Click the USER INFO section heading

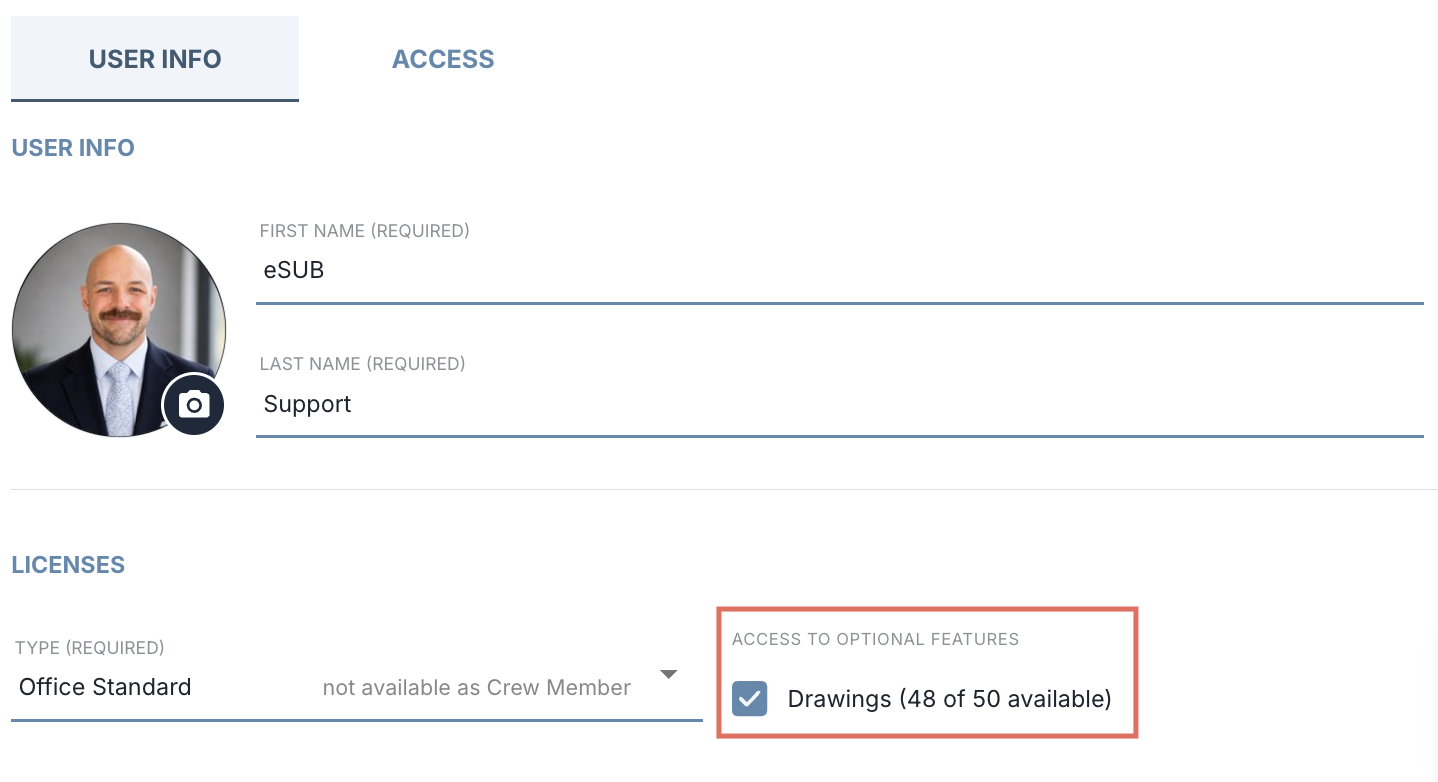pos(73,148)
